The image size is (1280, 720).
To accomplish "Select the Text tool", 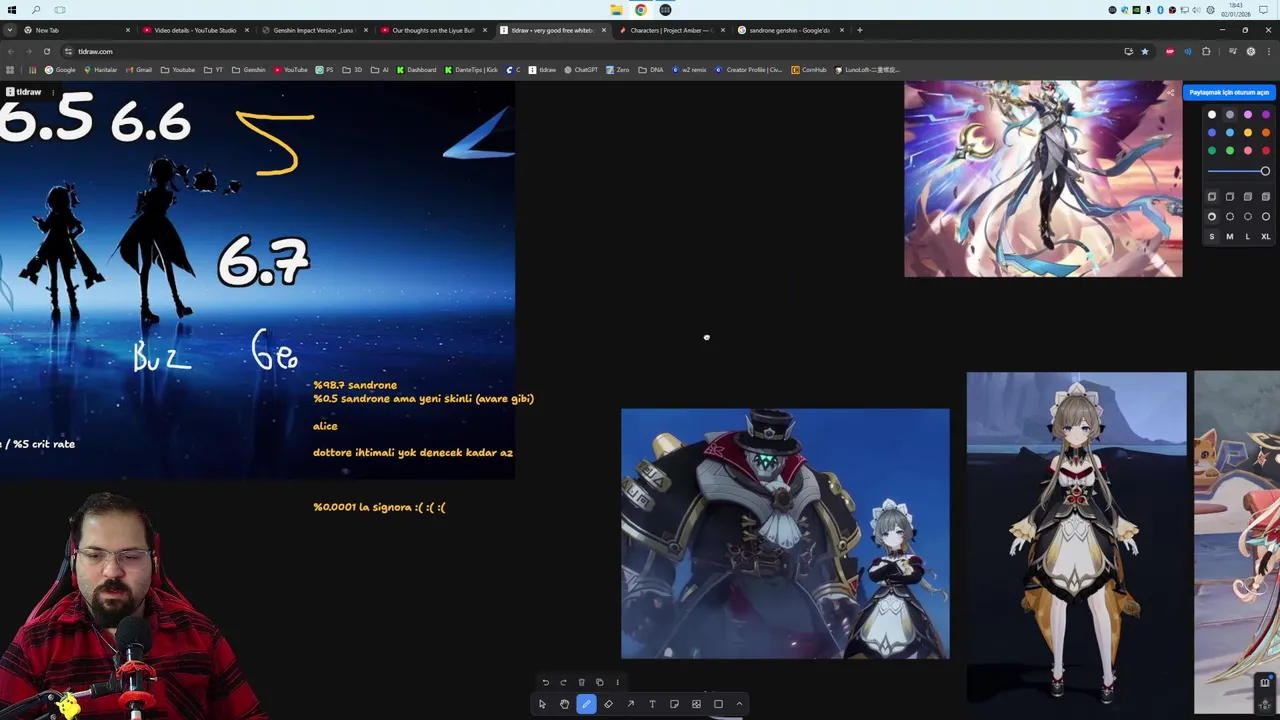I will 652,704.
